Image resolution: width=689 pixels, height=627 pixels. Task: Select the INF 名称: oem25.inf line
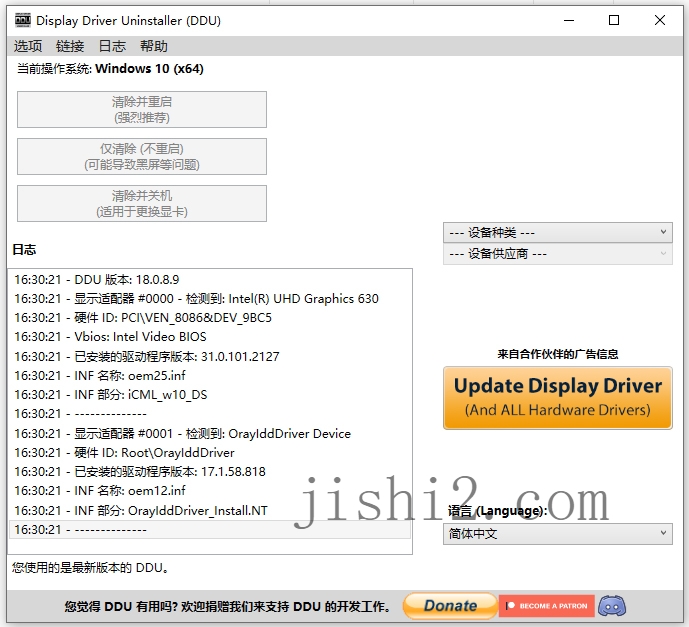pyautogui.click(x=210, y=376)
